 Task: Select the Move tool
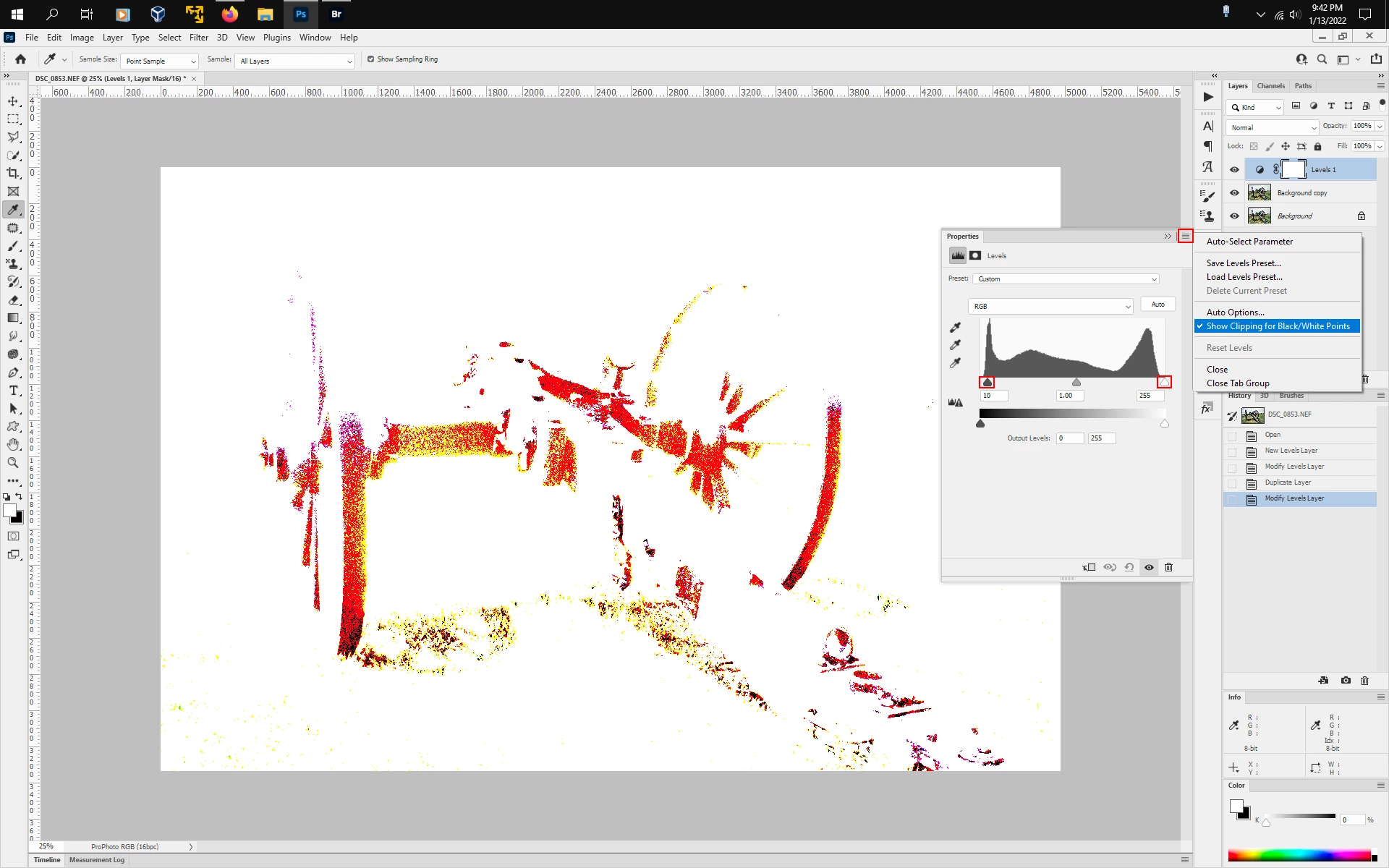(13, 101)
